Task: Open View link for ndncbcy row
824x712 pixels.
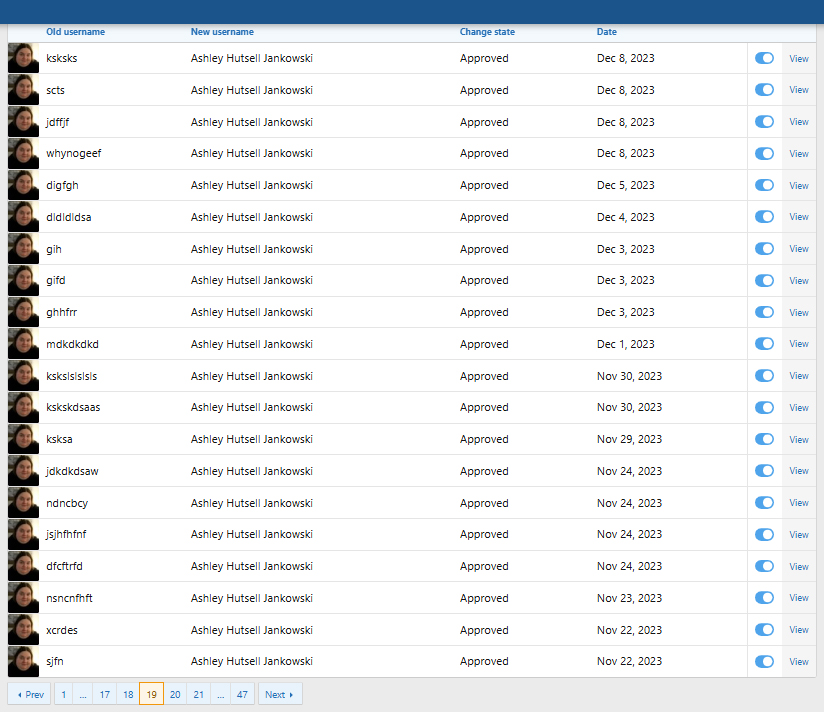Action: click(x=799, y=503)
